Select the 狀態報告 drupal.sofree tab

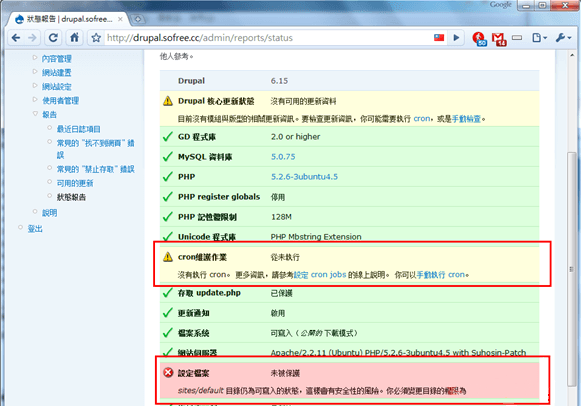click(x=69, y=19)
